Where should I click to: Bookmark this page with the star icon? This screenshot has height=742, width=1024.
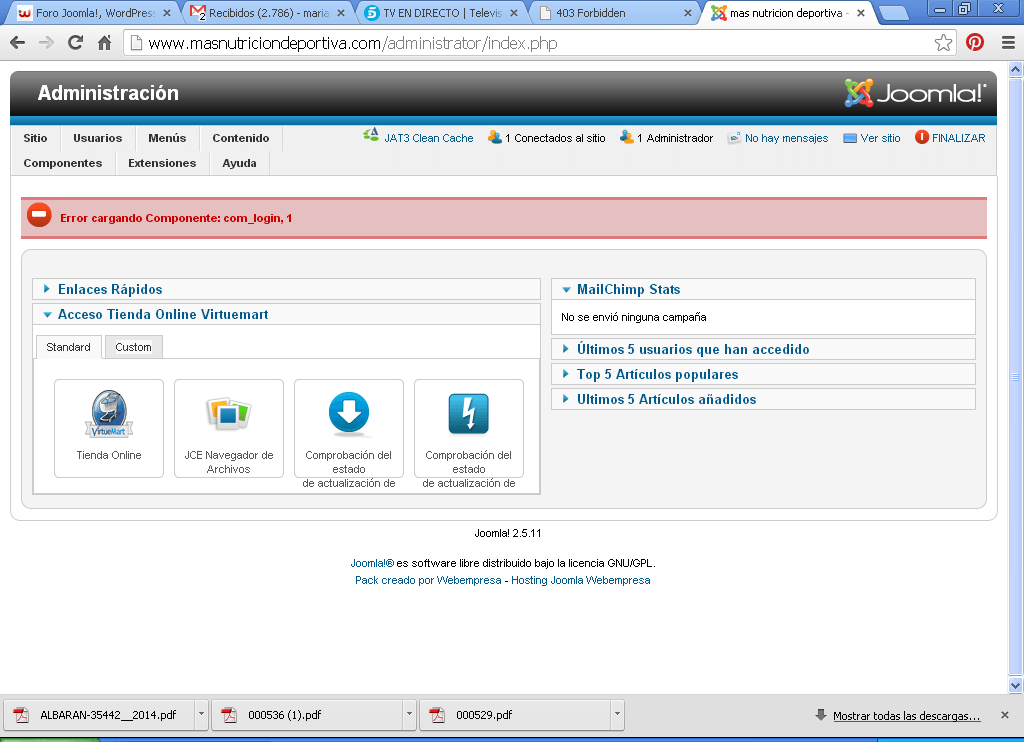pyautogui.click(x=943, y=43)
